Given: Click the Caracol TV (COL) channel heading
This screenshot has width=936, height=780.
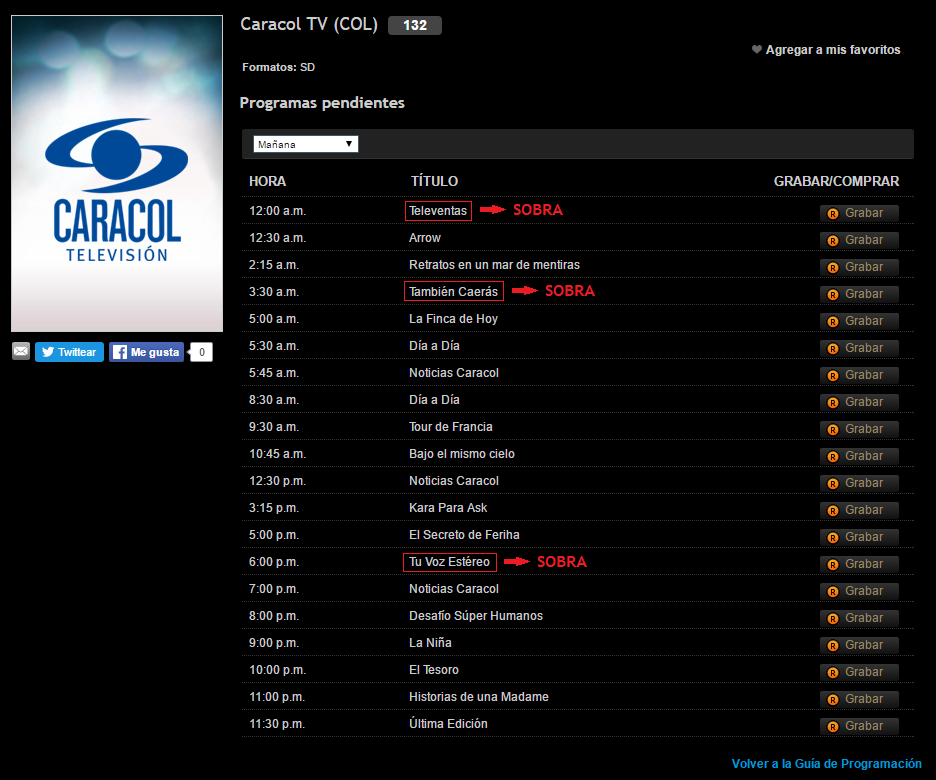Looking at the screenshot, I should pos(309,24).
